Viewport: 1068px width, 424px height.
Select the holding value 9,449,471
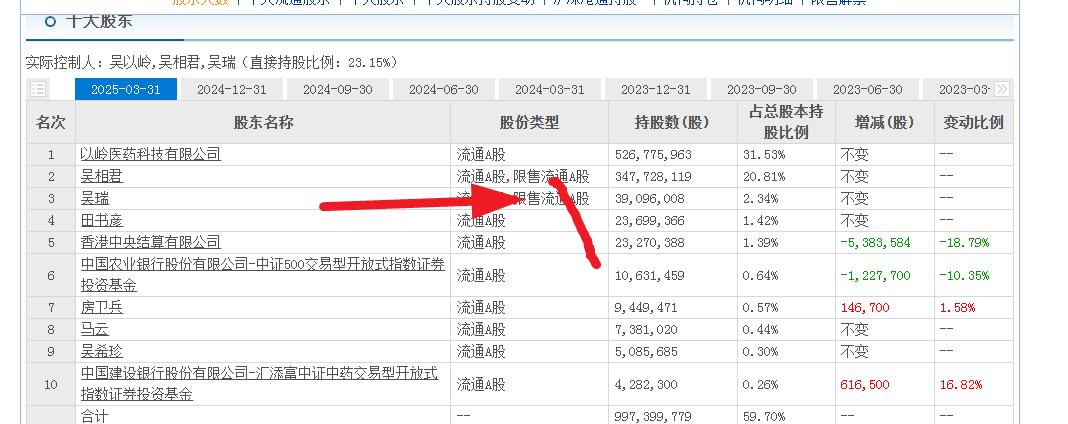click(646, 308)
